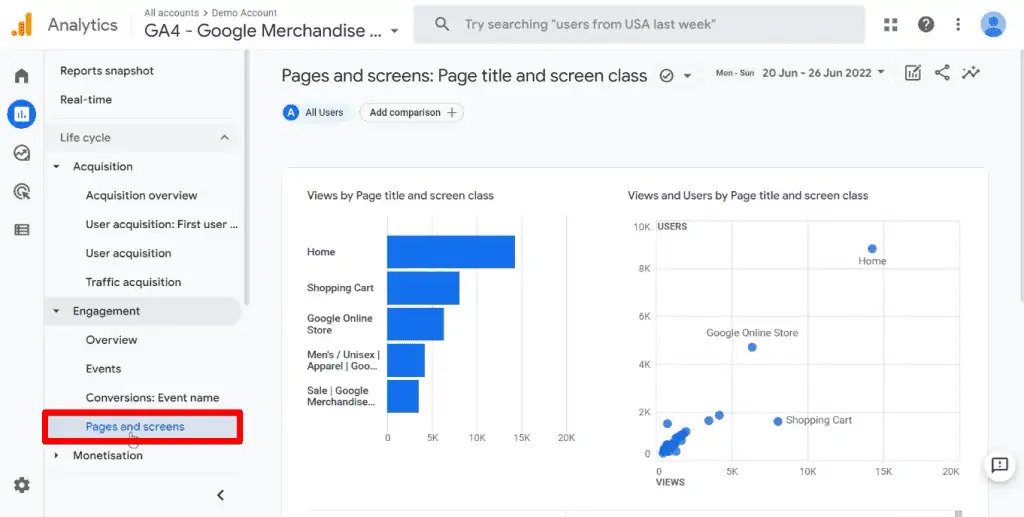Click 'Views by Page title and screen class' heading
The image size is (1024, 517).
(x=400, y=195)
